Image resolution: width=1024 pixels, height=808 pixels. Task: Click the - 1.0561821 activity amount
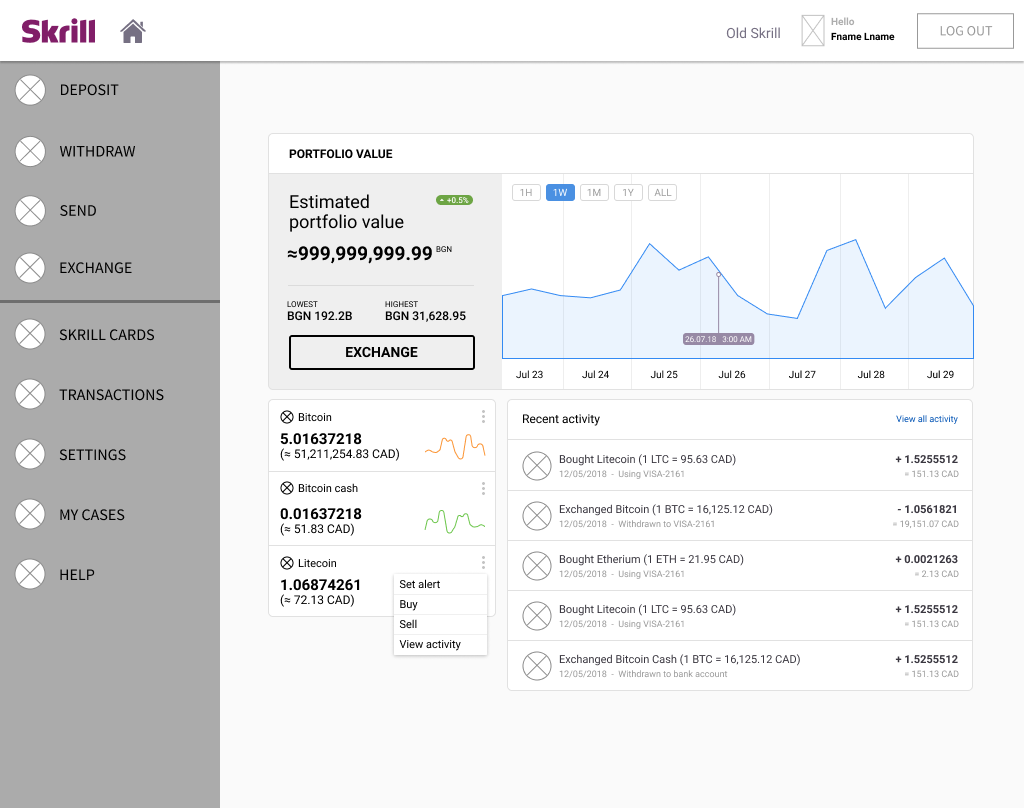point(927,509)
